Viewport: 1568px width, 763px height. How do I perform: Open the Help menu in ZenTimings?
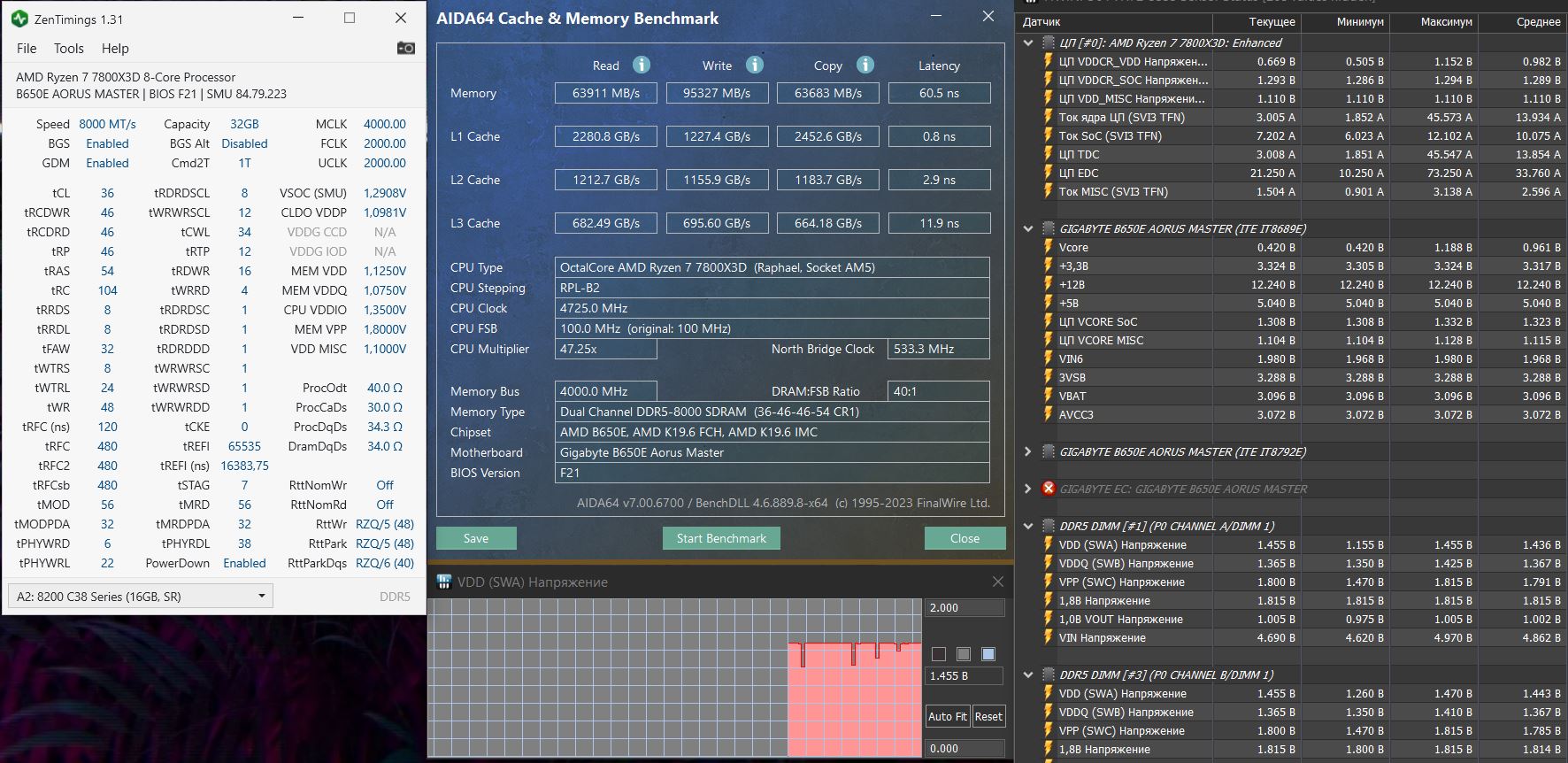tap(115, 49)
